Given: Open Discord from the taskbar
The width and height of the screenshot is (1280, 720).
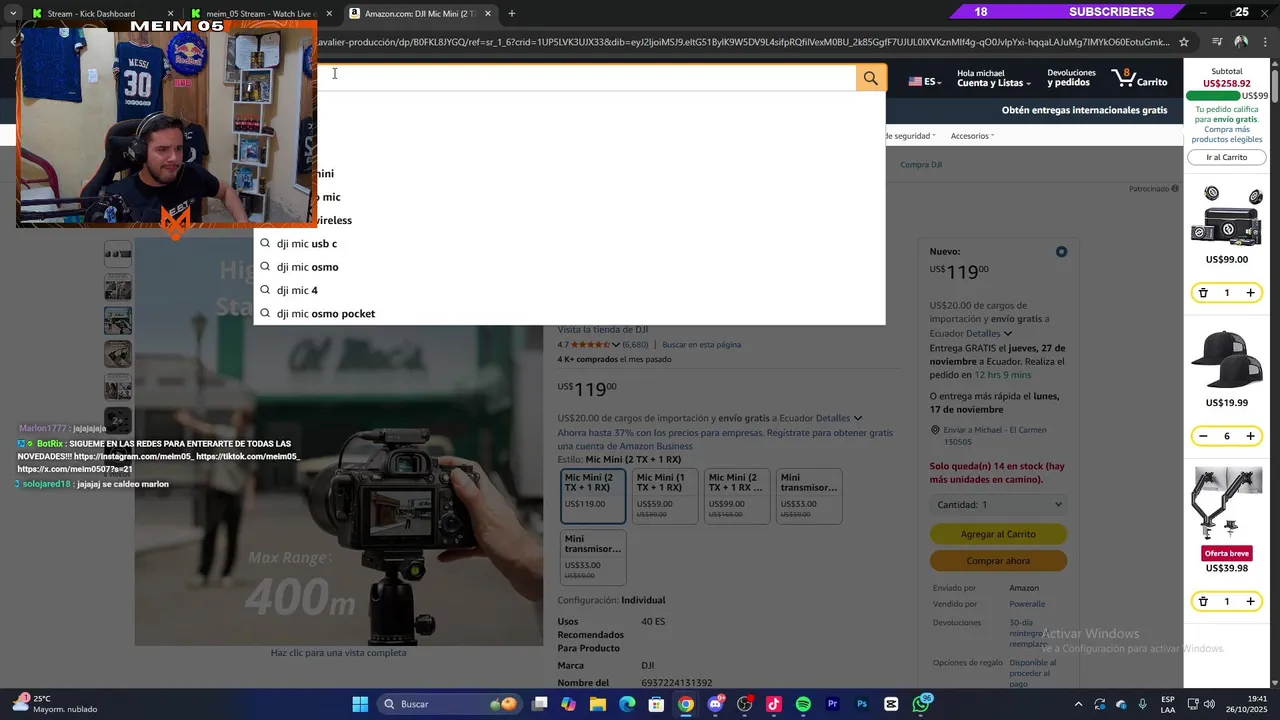Looking at the screenshot, I should 715,704.
